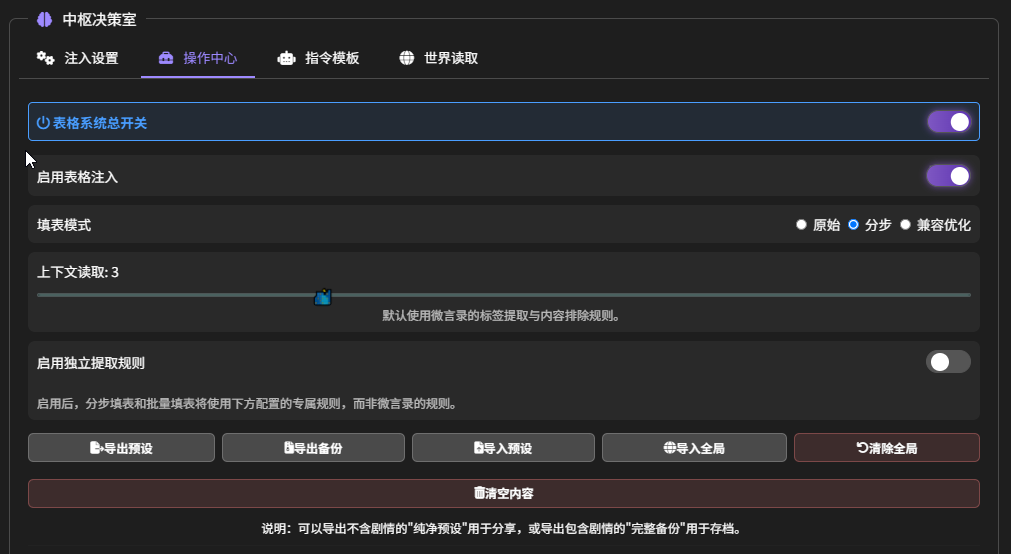Enable the 启用独立提取规则 toggle
This screenshot has width=1011, height=554.
point(948,362)
